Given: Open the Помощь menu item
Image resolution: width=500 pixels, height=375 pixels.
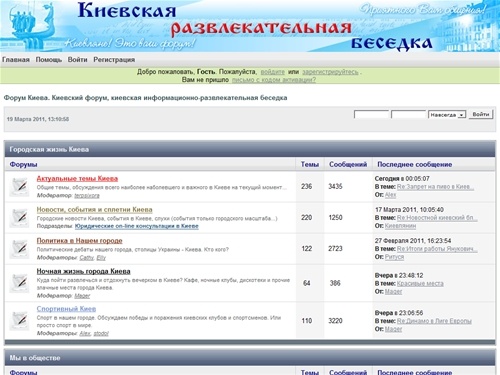Looking at the screenshot, I should pos(49,60).
